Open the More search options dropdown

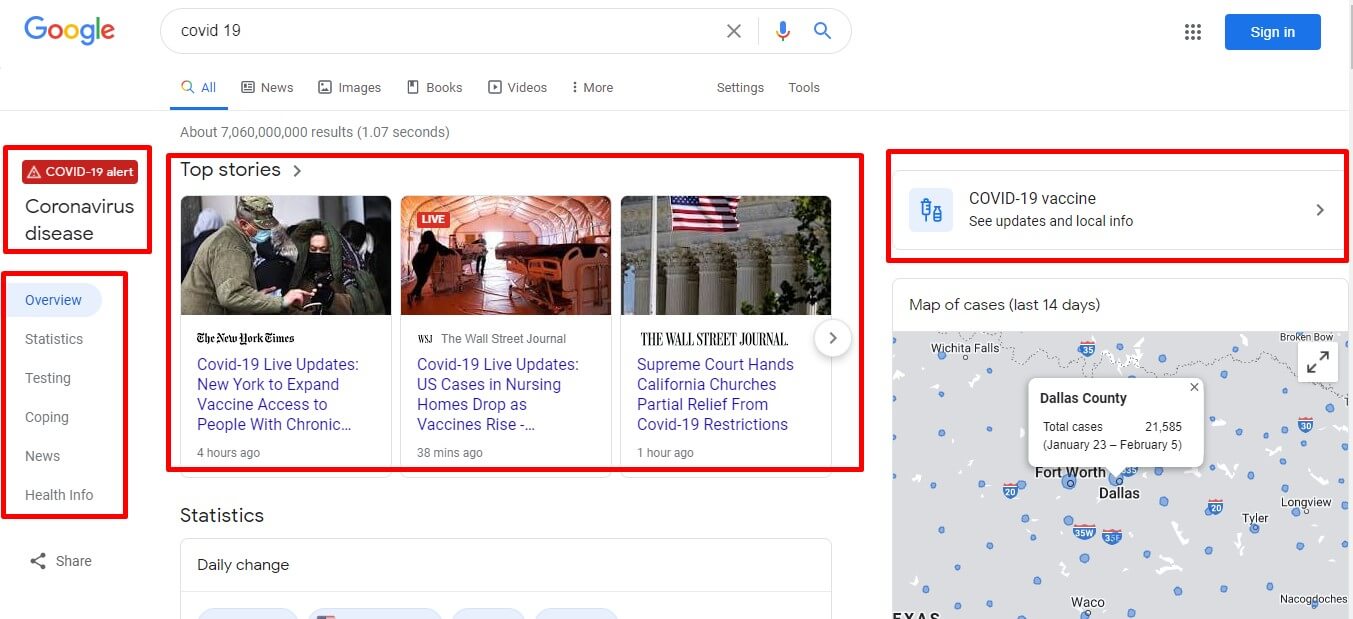coord(592,87)
